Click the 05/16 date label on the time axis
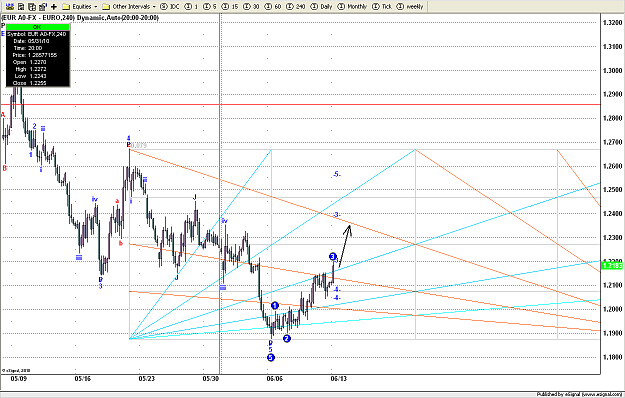Viewport: 625px width, 398px height. click(x=83, y=378)
